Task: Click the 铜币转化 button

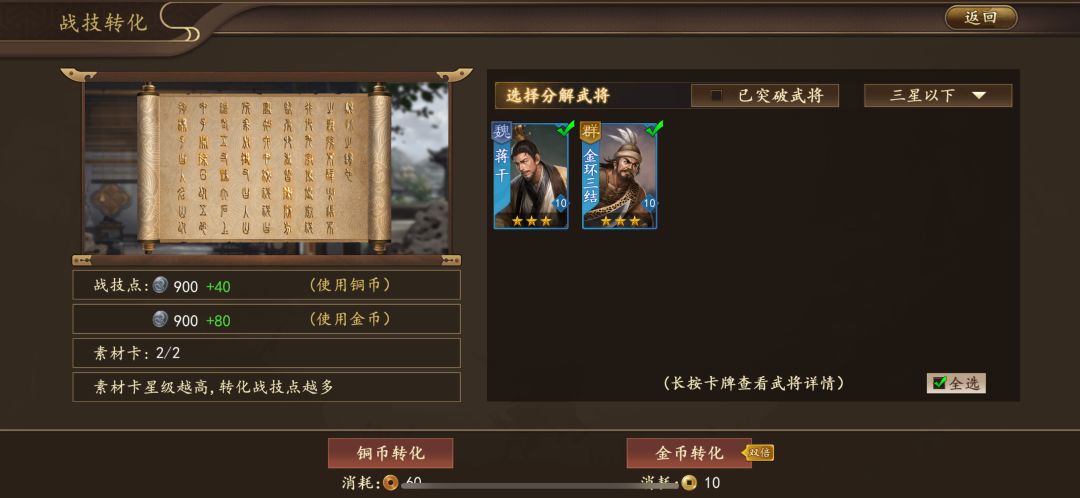Action: [x=391, y=453]
